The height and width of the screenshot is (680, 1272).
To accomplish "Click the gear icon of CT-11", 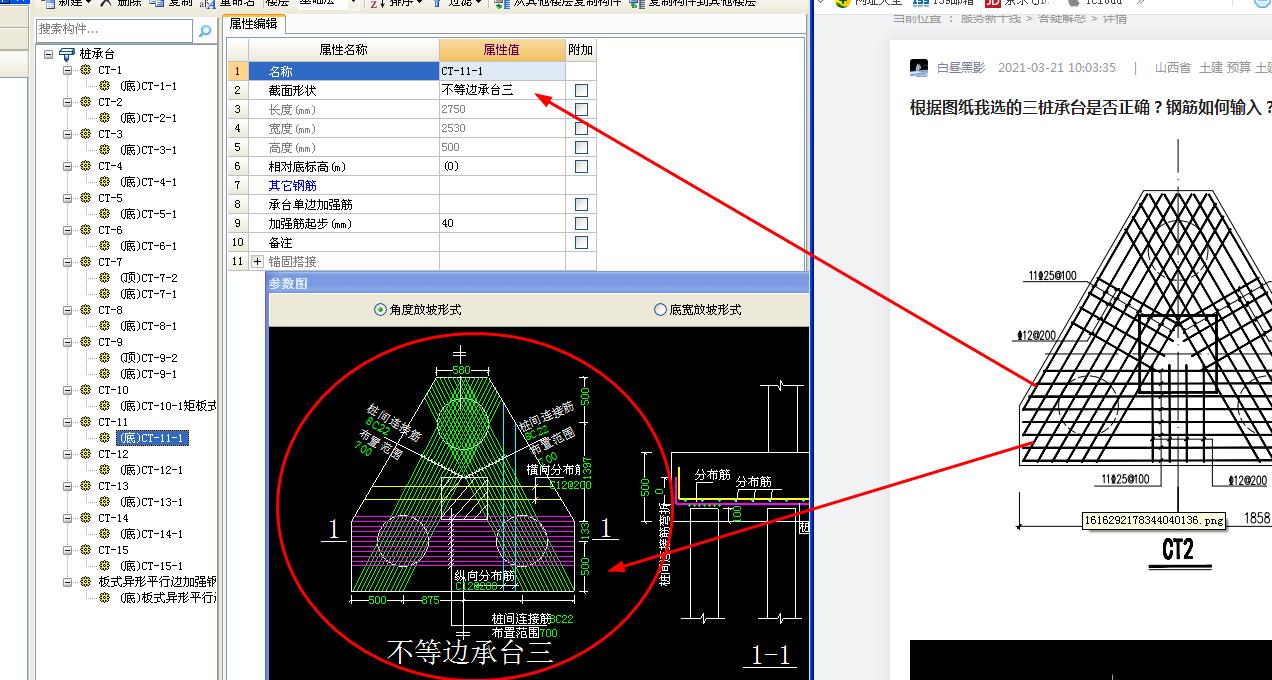I will (x=85, y=422).
